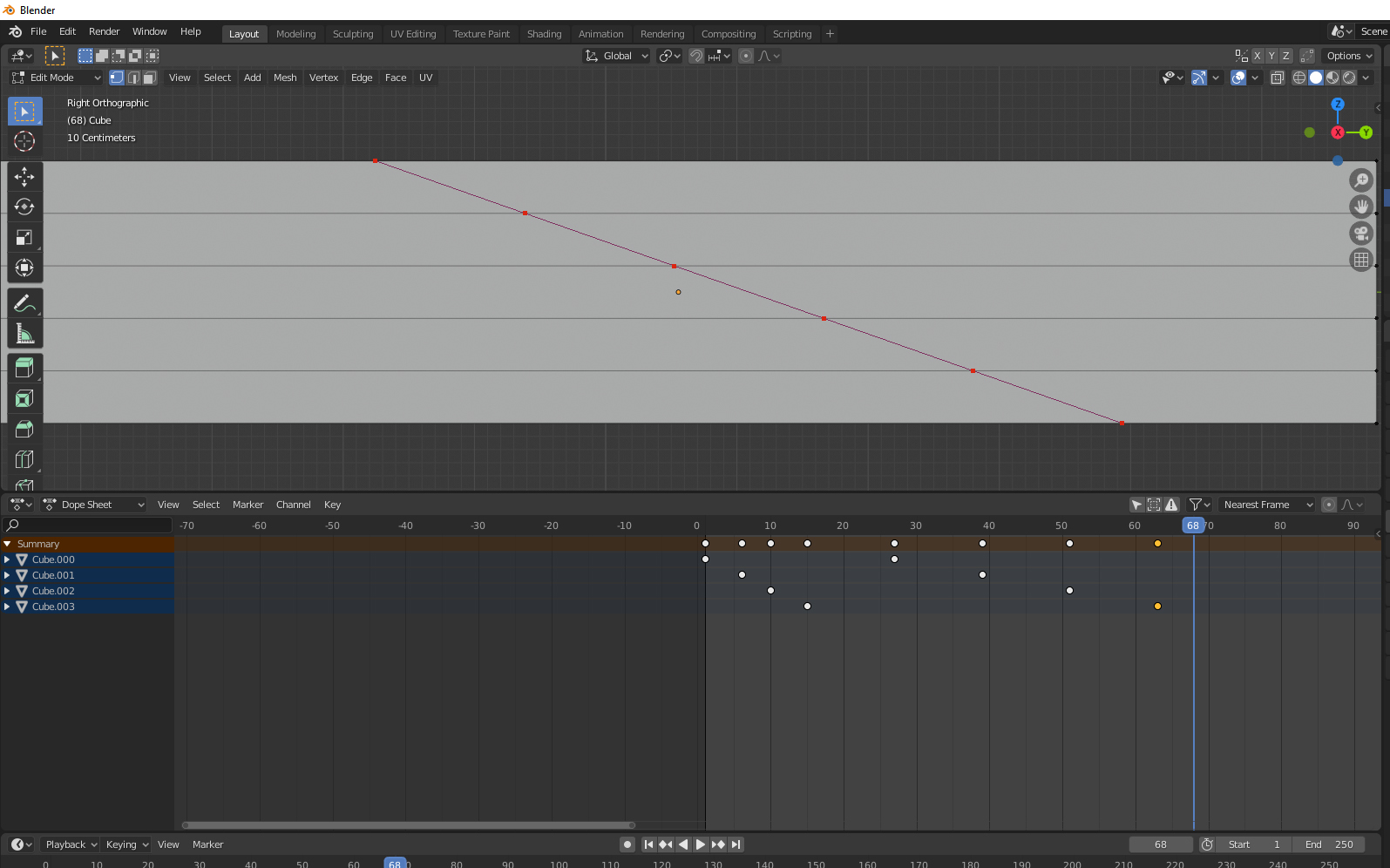Play the animation forward
Screen dimensions: 1390x868
[x=701, y=844]
